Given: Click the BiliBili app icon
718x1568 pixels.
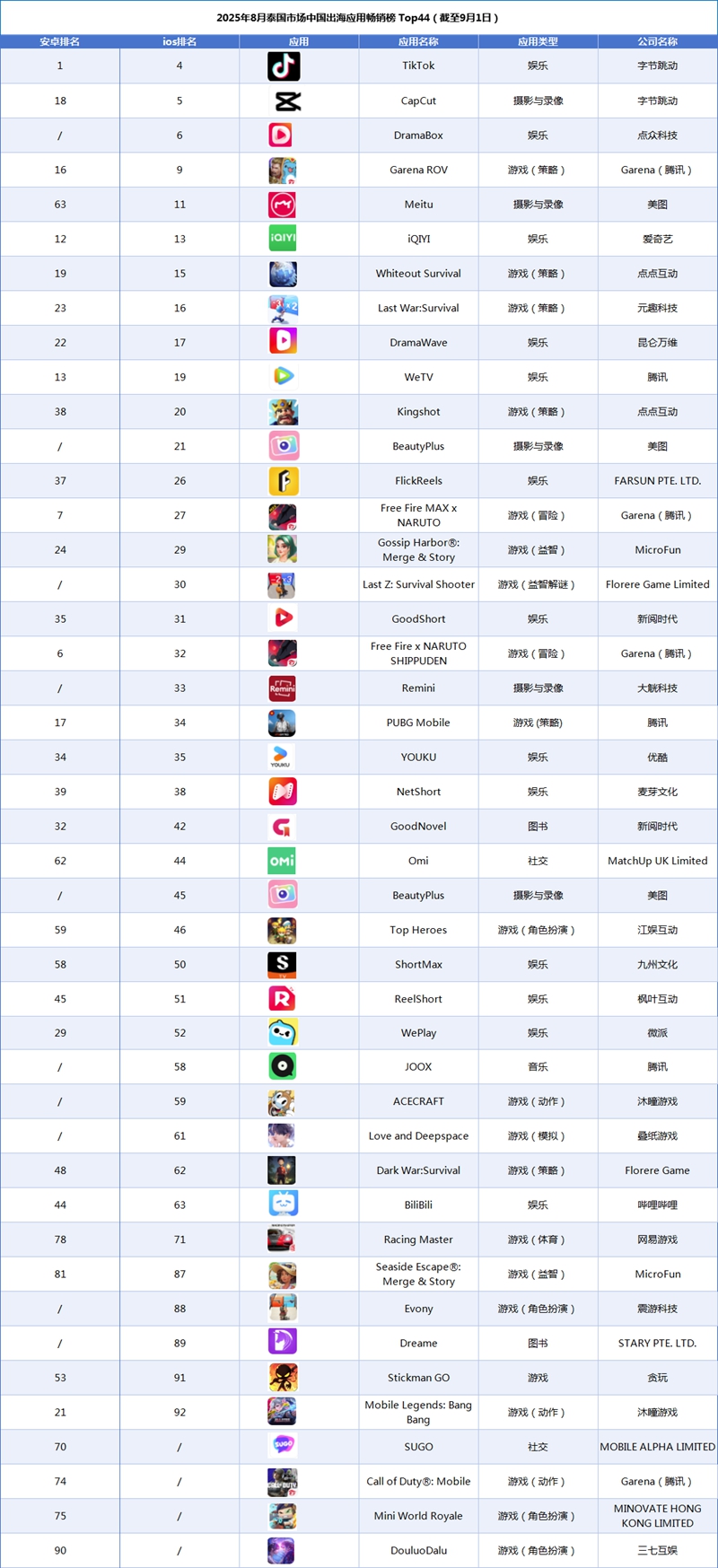Looking at the screenshot, I should (284, 1204).
